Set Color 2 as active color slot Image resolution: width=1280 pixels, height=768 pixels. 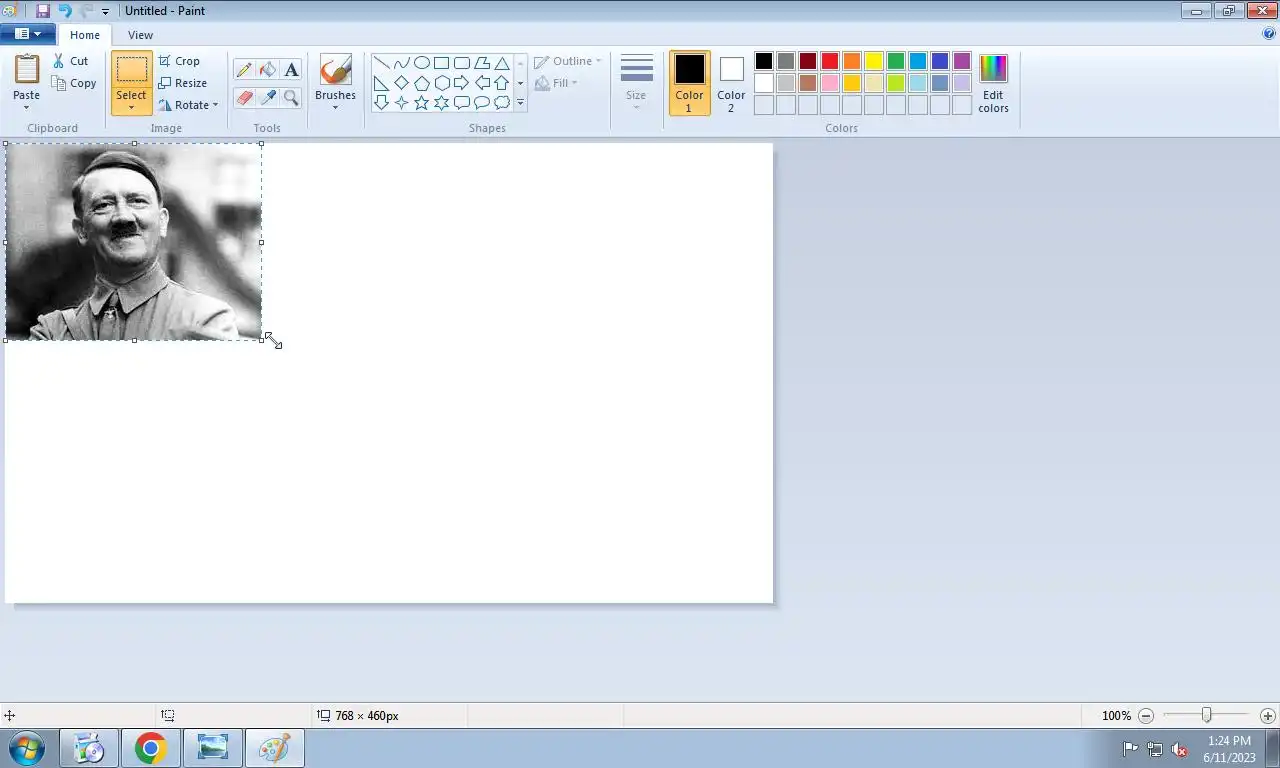pos(731,83)
